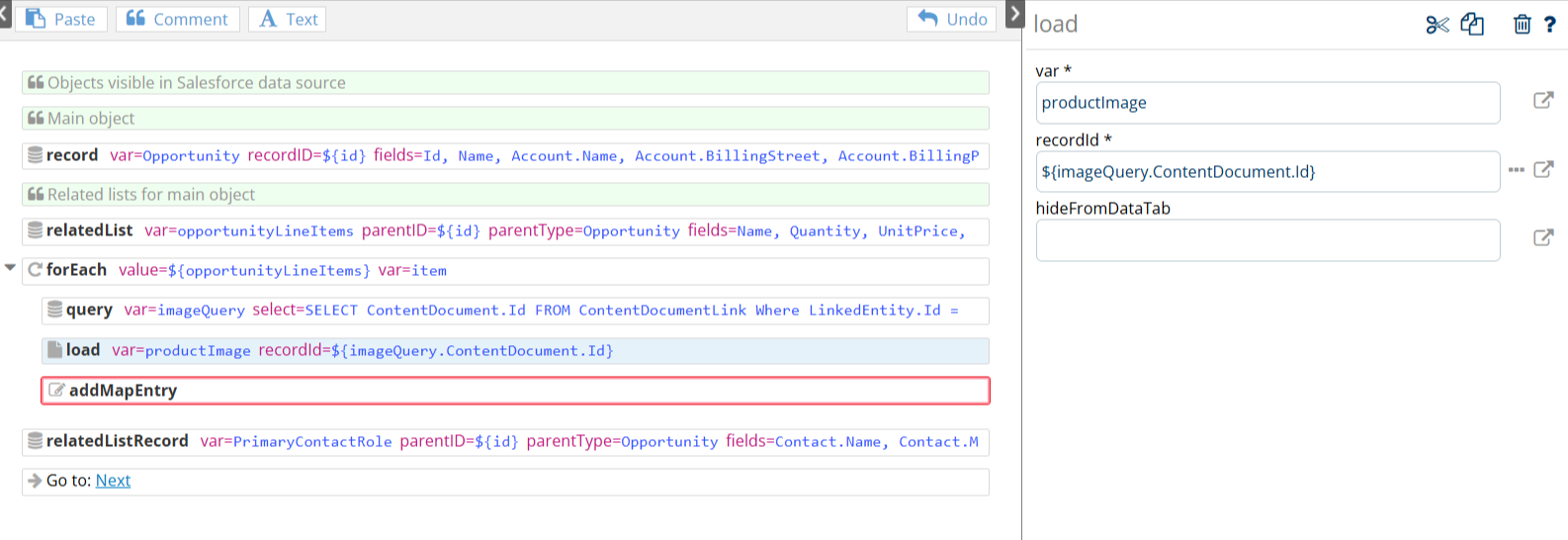
Task: Click the Paste button
Action: coord(61,19)
